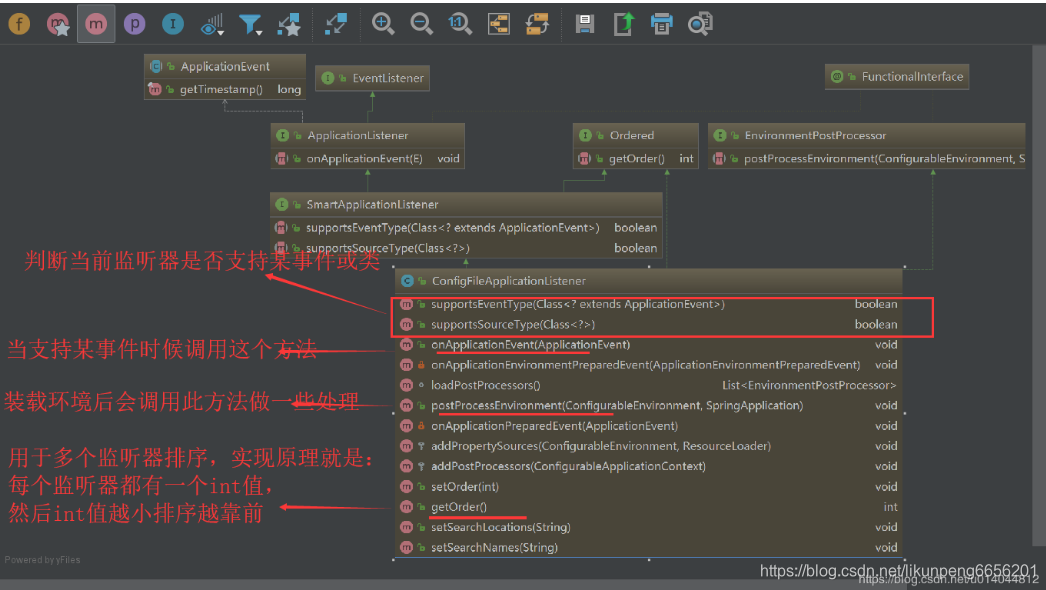Image resolution: width=1046 pixels, height=590 pixels.
Task: Click supportsEventType in the SmartApplicationListener node
Action: (x=466, y=228)
